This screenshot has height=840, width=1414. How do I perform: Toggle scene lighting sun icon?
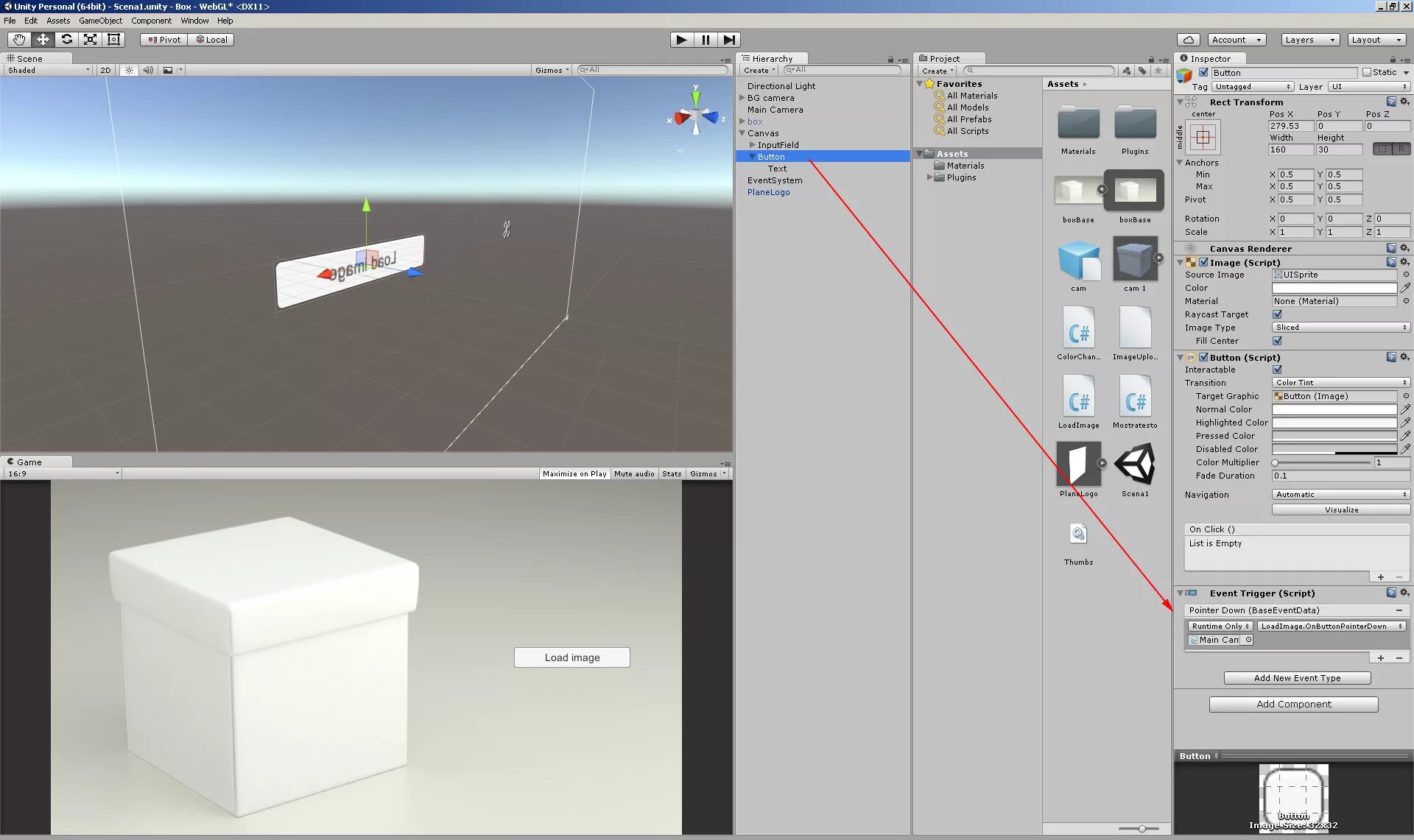pos(129,70)
